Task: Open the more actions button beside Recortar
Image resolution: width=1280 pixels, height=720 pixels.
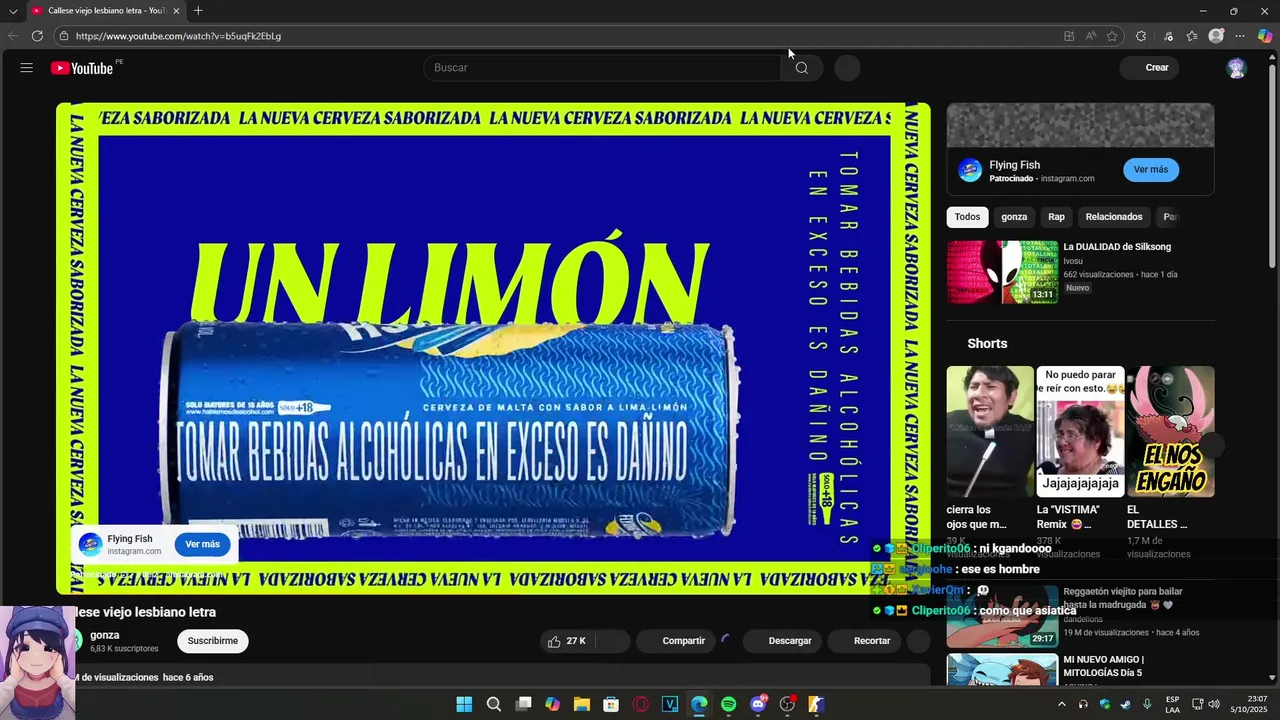Action: tap(918, 641)
